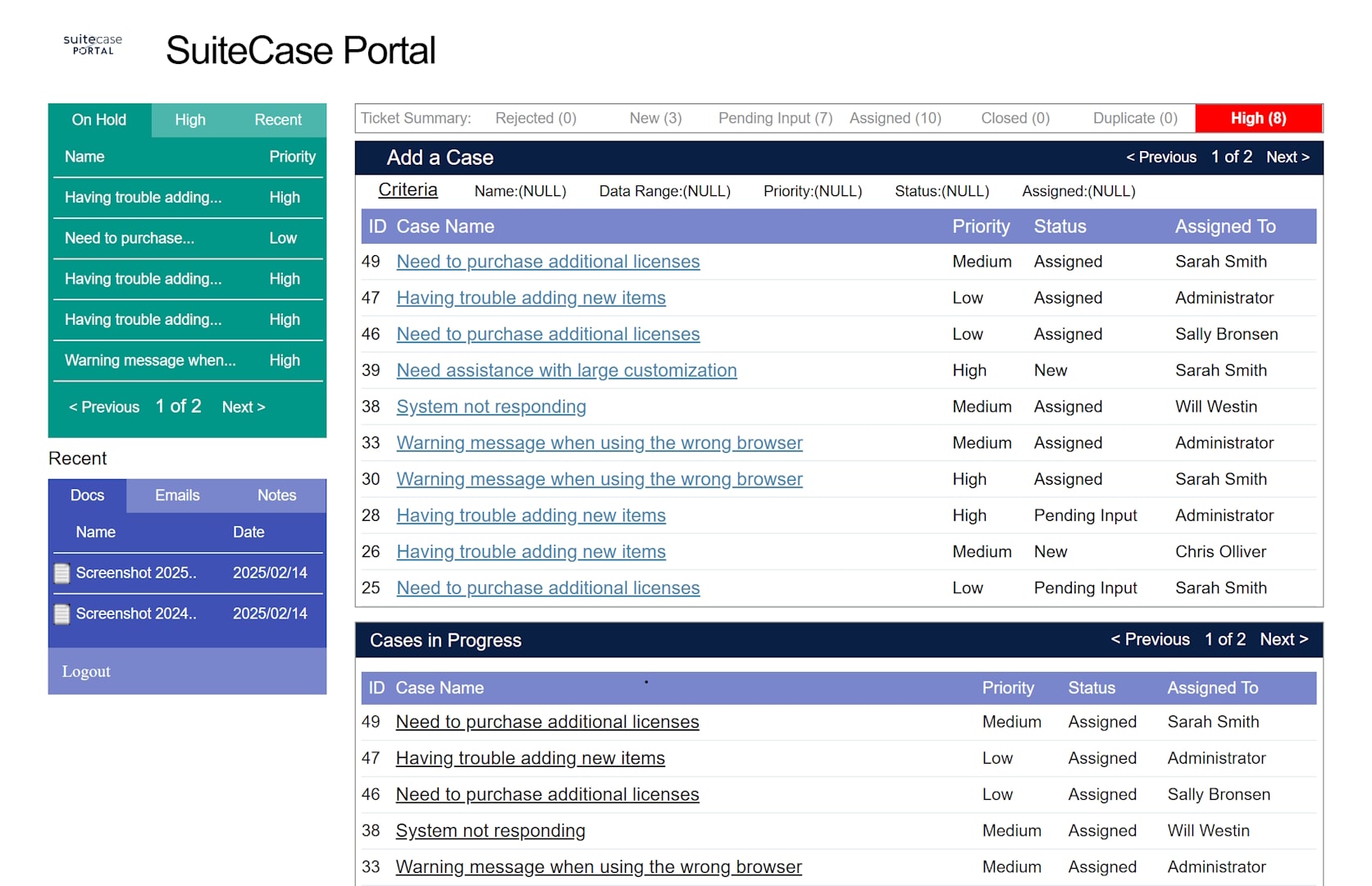Select the High tab in the On Hold panel
The width and height of the screenshot is (1372, 886).
click(x=189, y=120)
